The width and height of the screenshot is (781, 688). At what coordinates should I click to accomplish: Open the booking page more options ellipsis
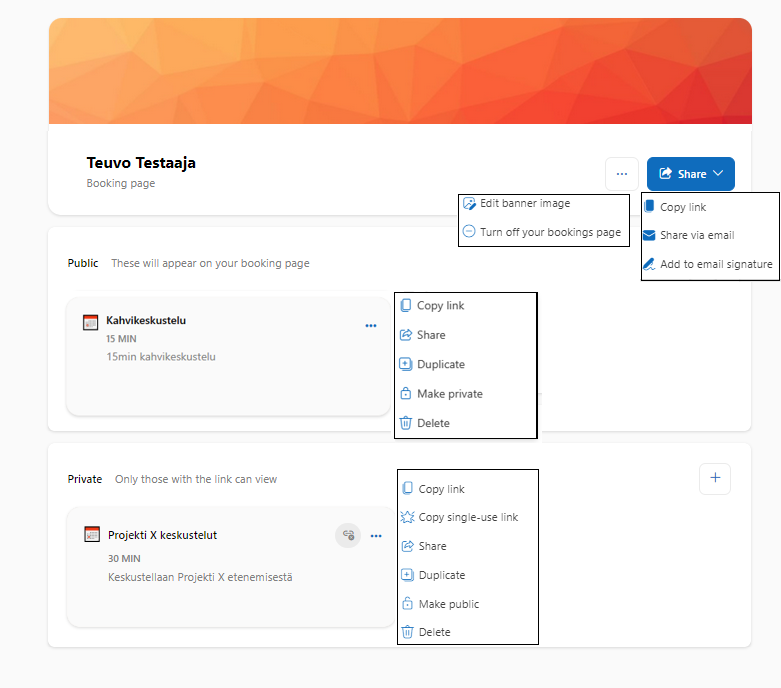622,174
